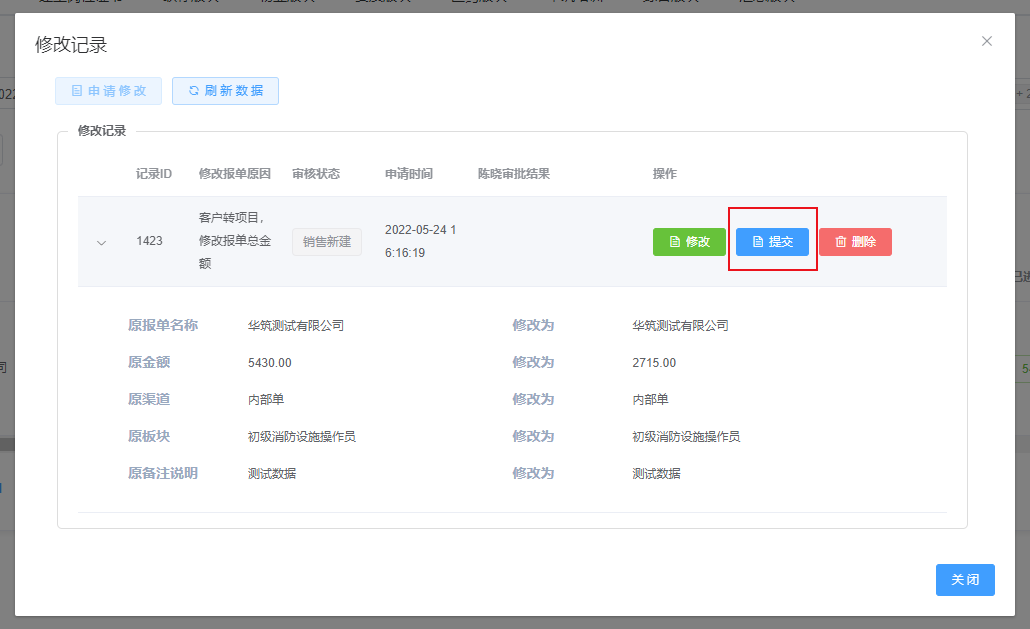Click the 审核状态 column header

(316, 174)
